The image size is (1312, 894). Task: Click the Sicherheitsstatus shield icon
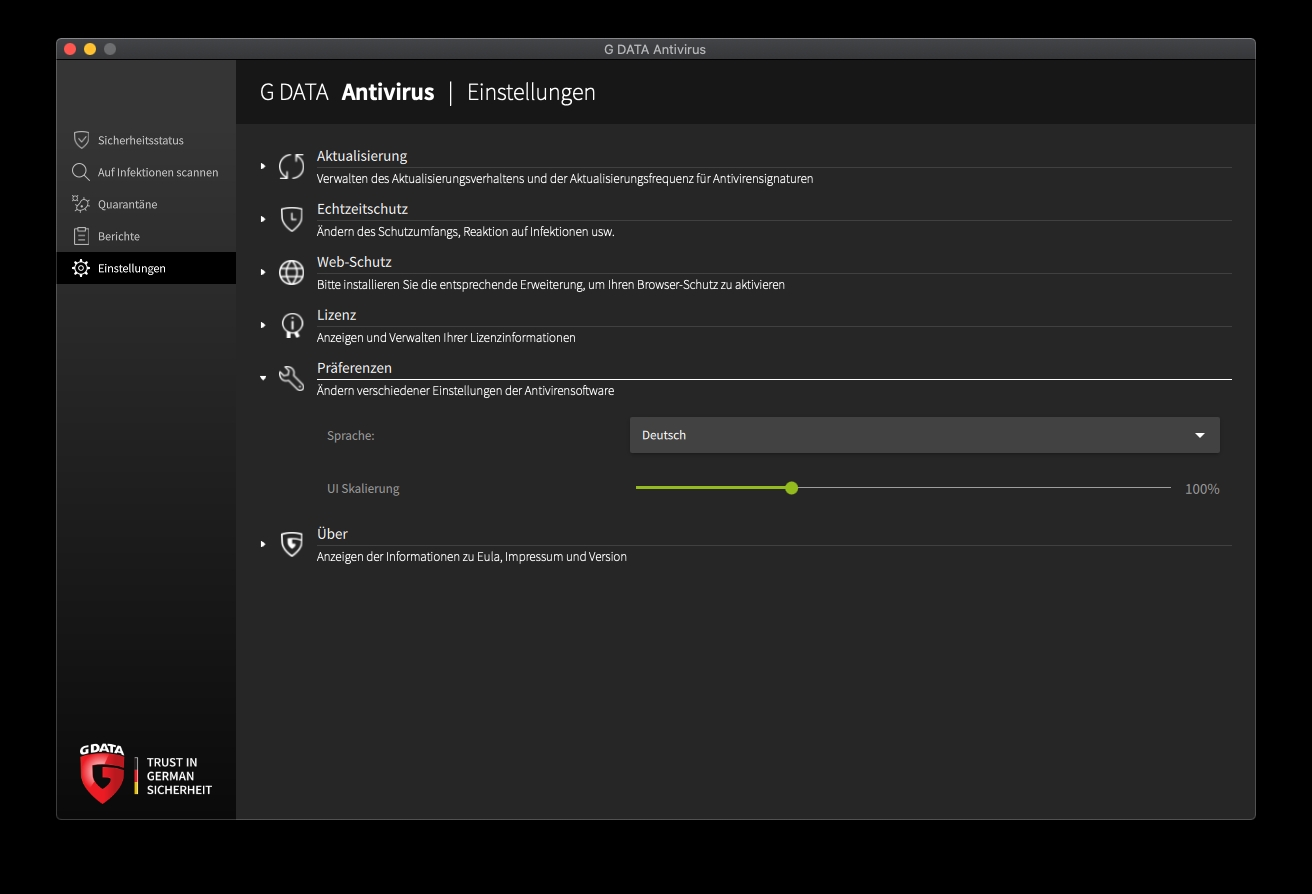point(81,140)
